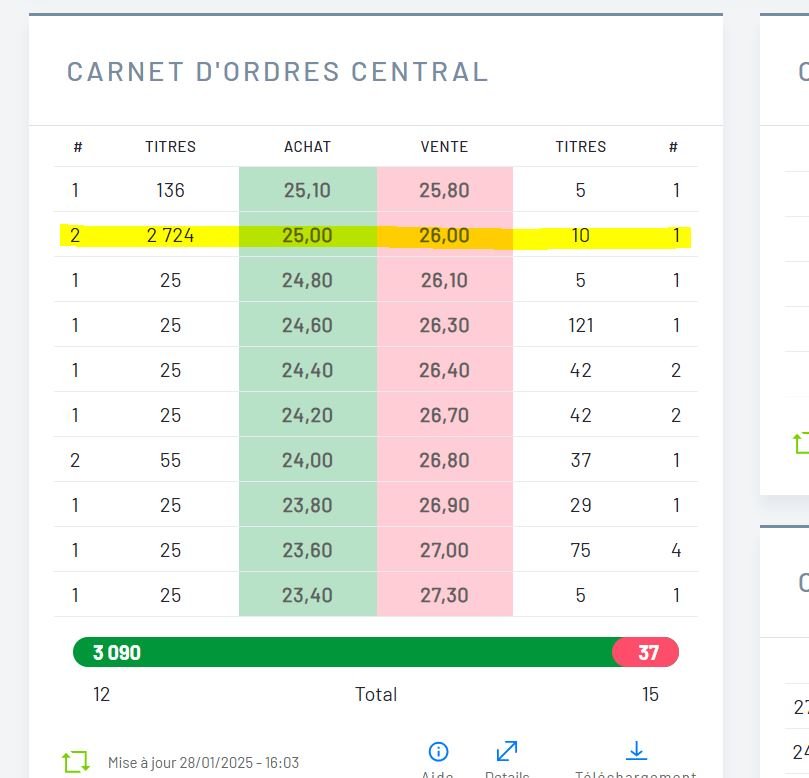Click the CARNET D'ORDRES CENTRAL title
Viewport: 809px width, 778px height.
(x=277, y=72)
